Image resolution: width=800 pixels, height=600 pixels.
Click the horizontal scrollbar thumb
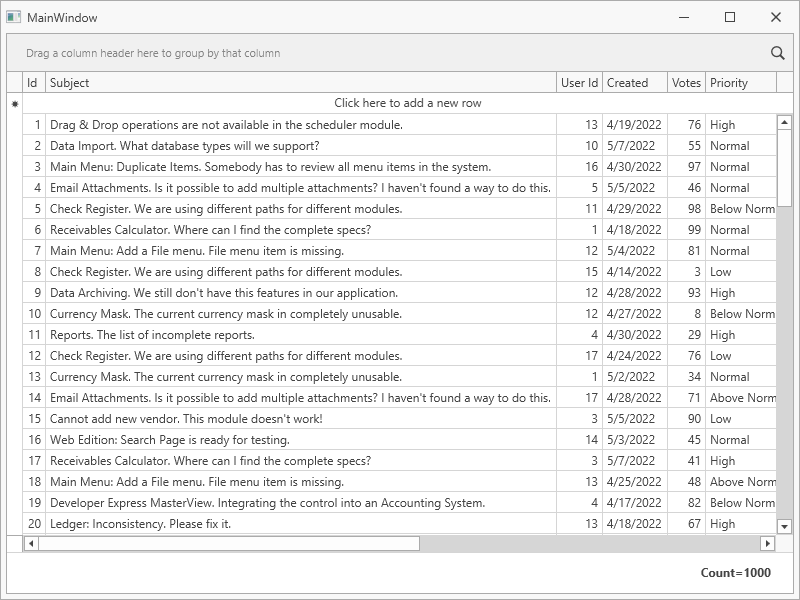coord(229,543)
